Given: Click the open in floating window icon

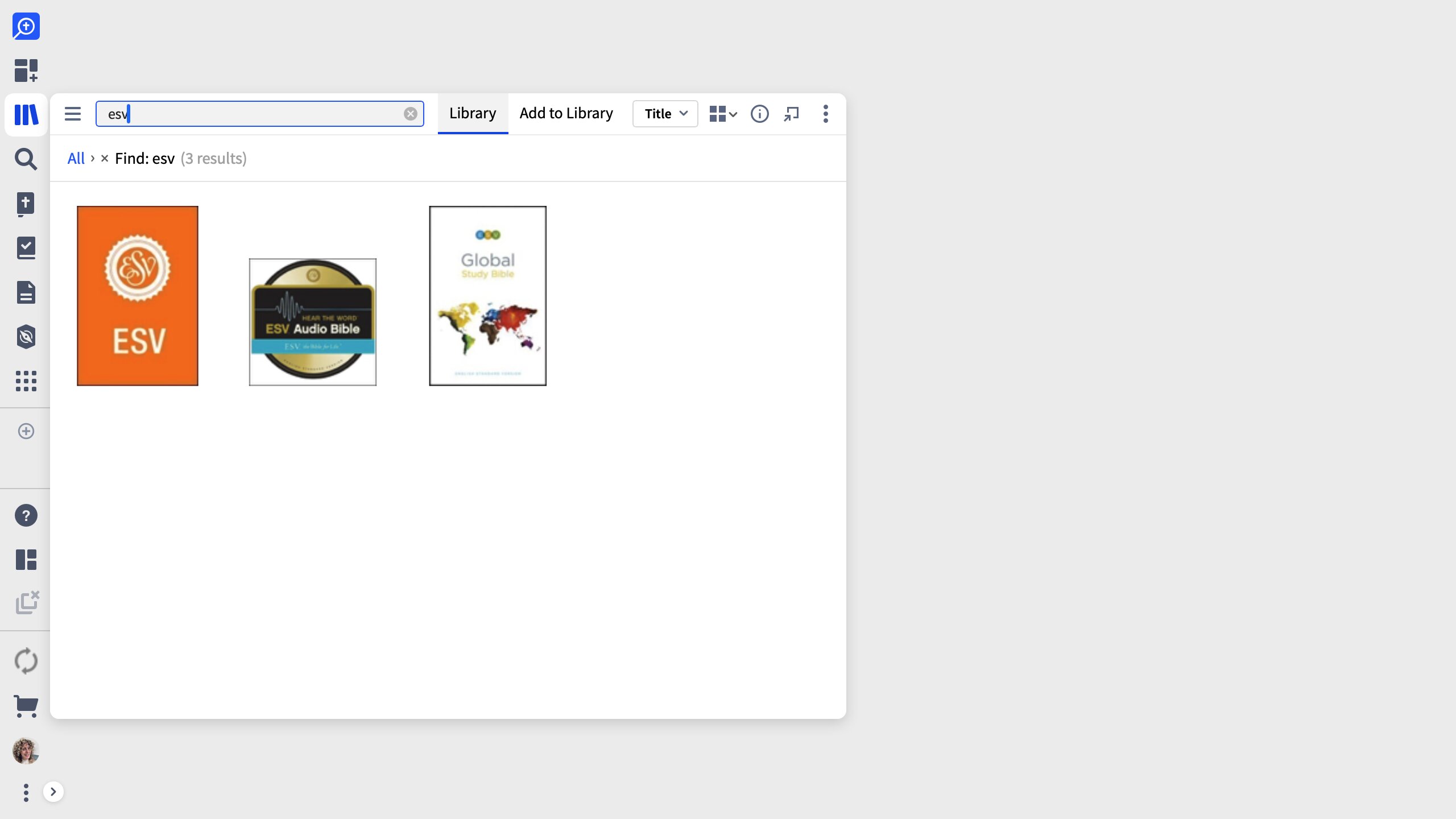Looking at the screenshot, I should click(x=792, y=114).
